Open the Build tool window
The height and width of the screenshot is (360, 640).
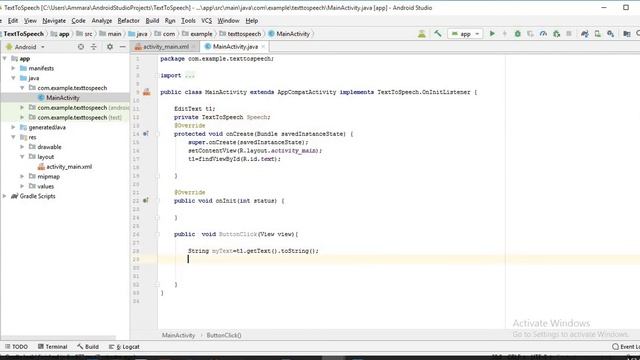tap(88, 347)
